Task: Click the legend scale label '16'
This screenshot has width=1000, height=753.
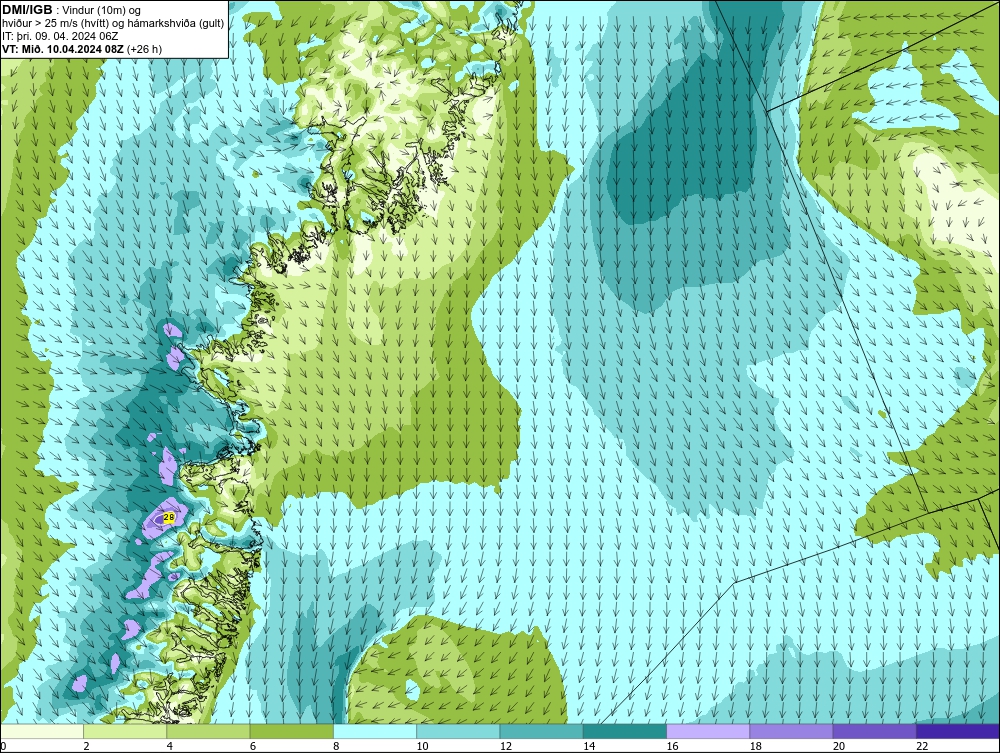Action: pos(672,747)
